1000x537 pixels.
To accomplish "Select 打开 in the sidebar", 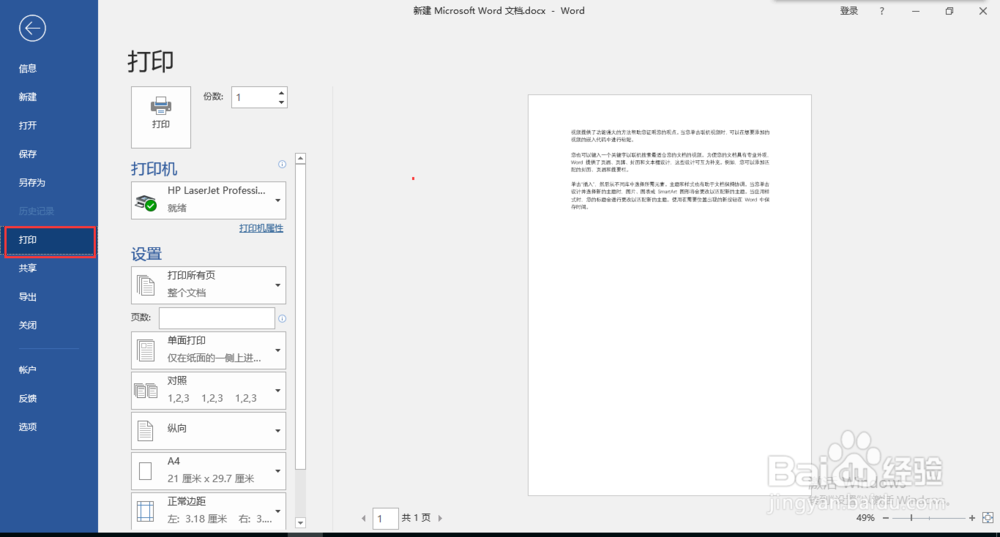I will pos(27,126).
